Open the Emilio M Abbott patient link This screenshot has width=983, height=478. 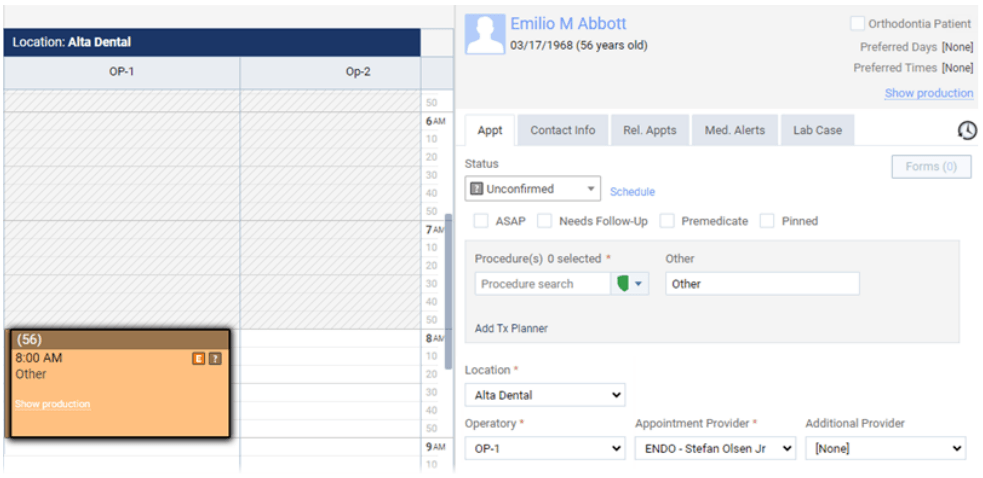pos(568,24)
